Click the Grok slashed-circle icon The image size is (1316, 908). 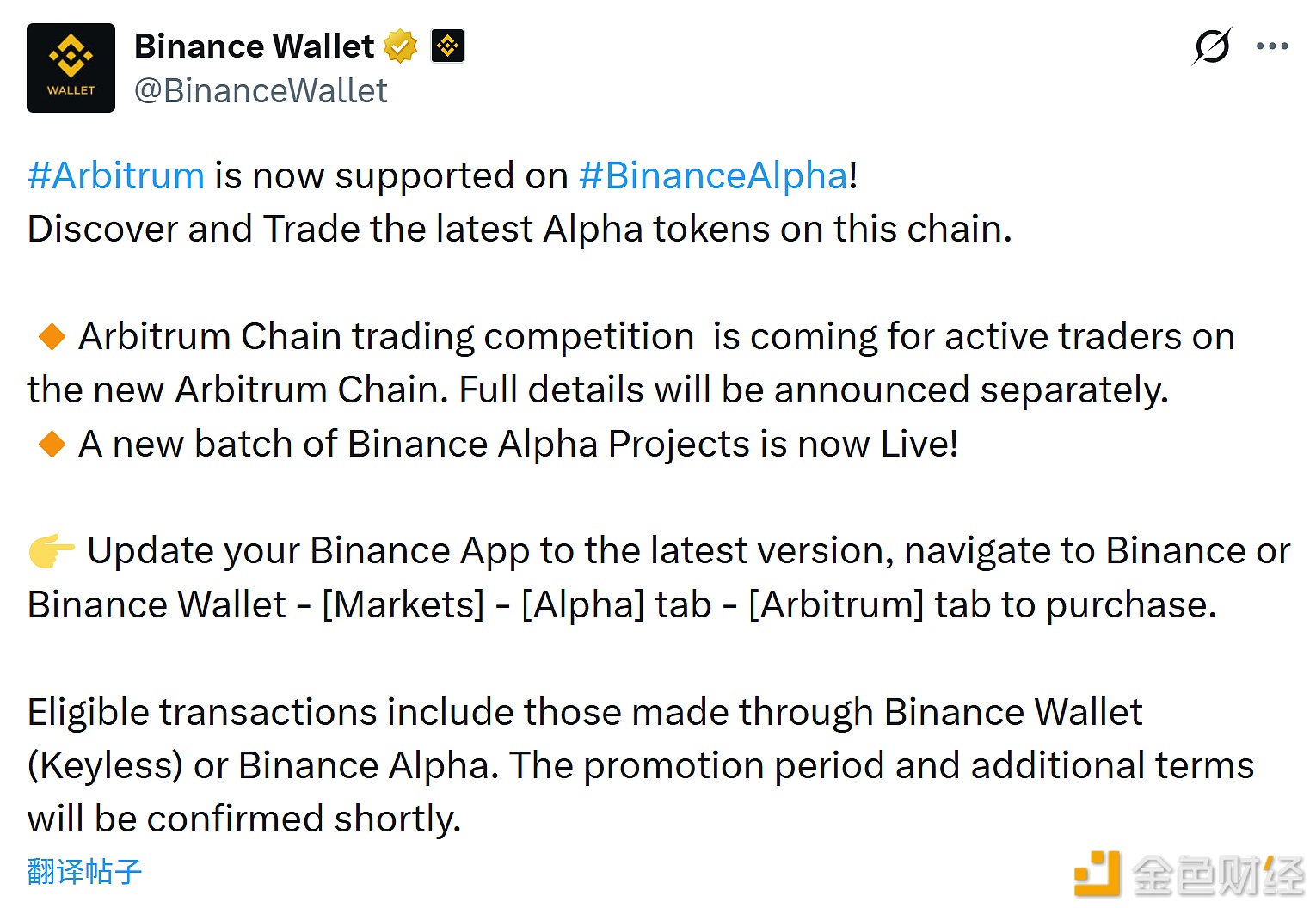pos(1212,46)
